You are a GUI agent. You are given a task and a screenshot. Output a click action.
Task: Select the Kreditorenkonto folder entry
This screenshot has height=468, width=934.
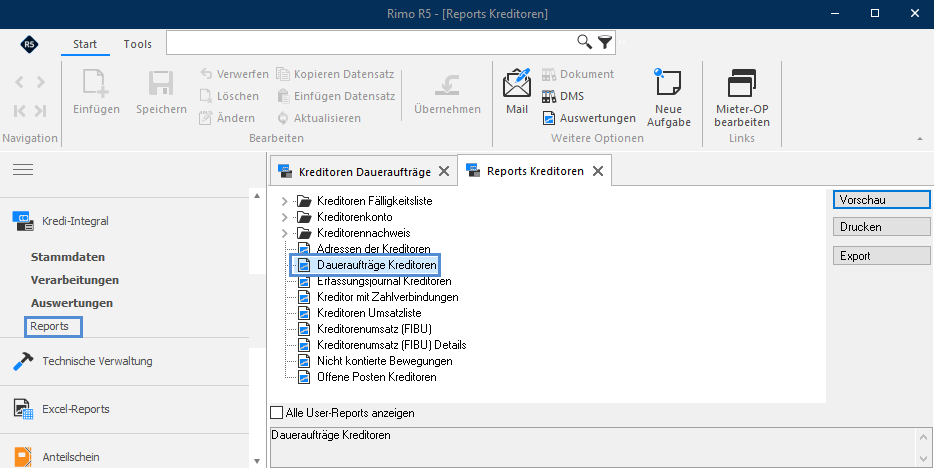pos(354,217)
